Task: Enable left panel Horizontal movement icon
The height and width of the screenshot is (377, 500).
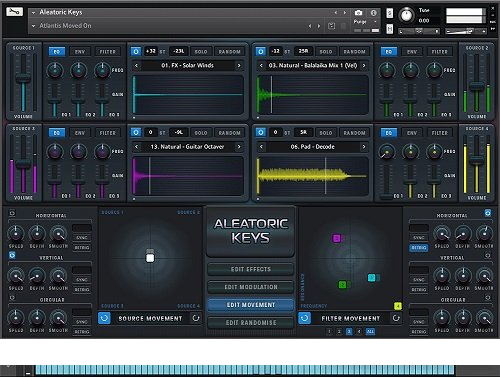Action: click(12, 213)
